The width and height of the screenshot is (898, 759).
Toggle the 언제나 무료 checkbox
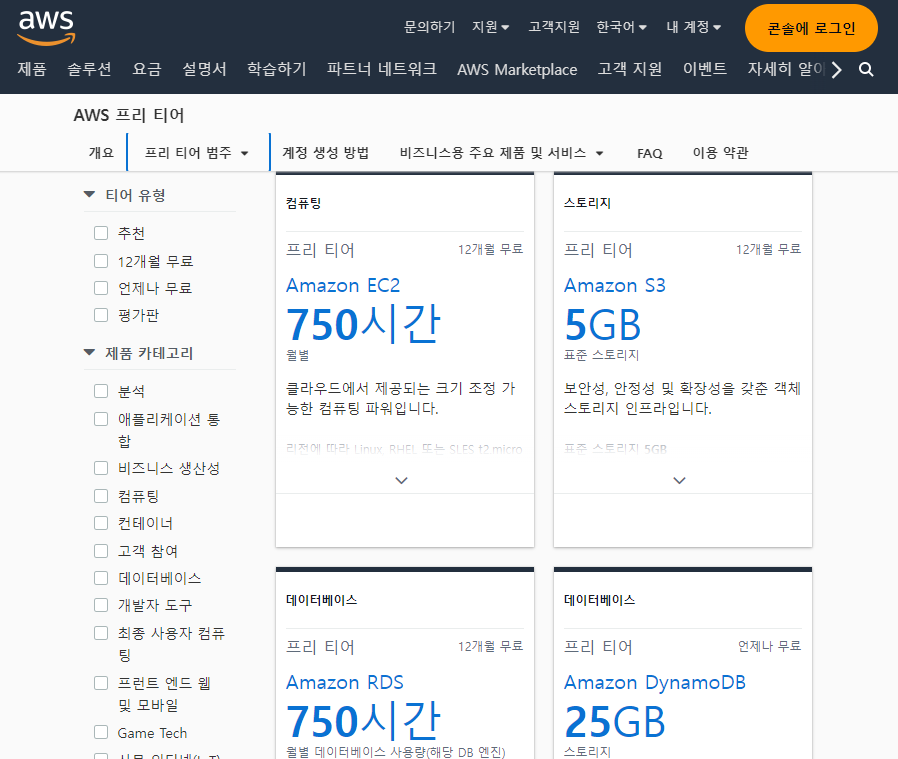(x=101, y=288)
